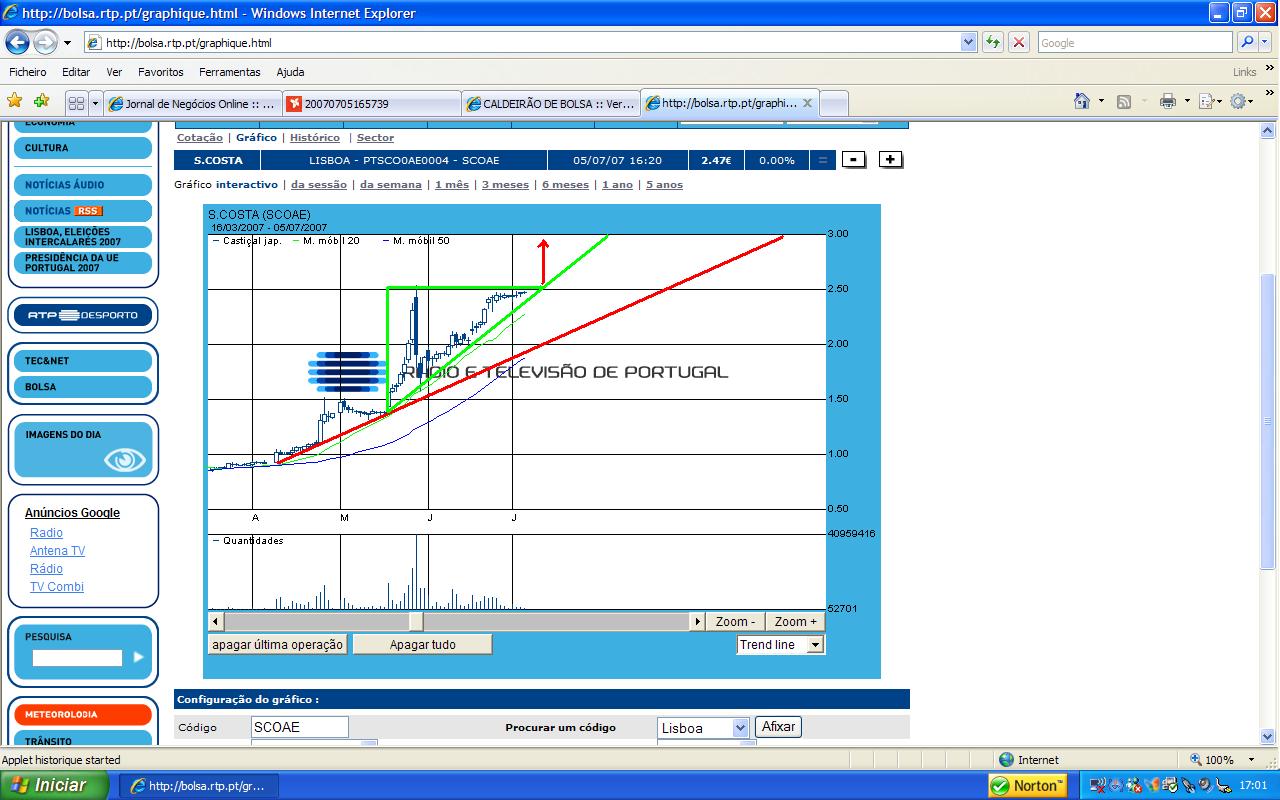Screen dimensions: 1280x800
Task: Click the browser Back arrow button
Action: click(x=18, y=43)
